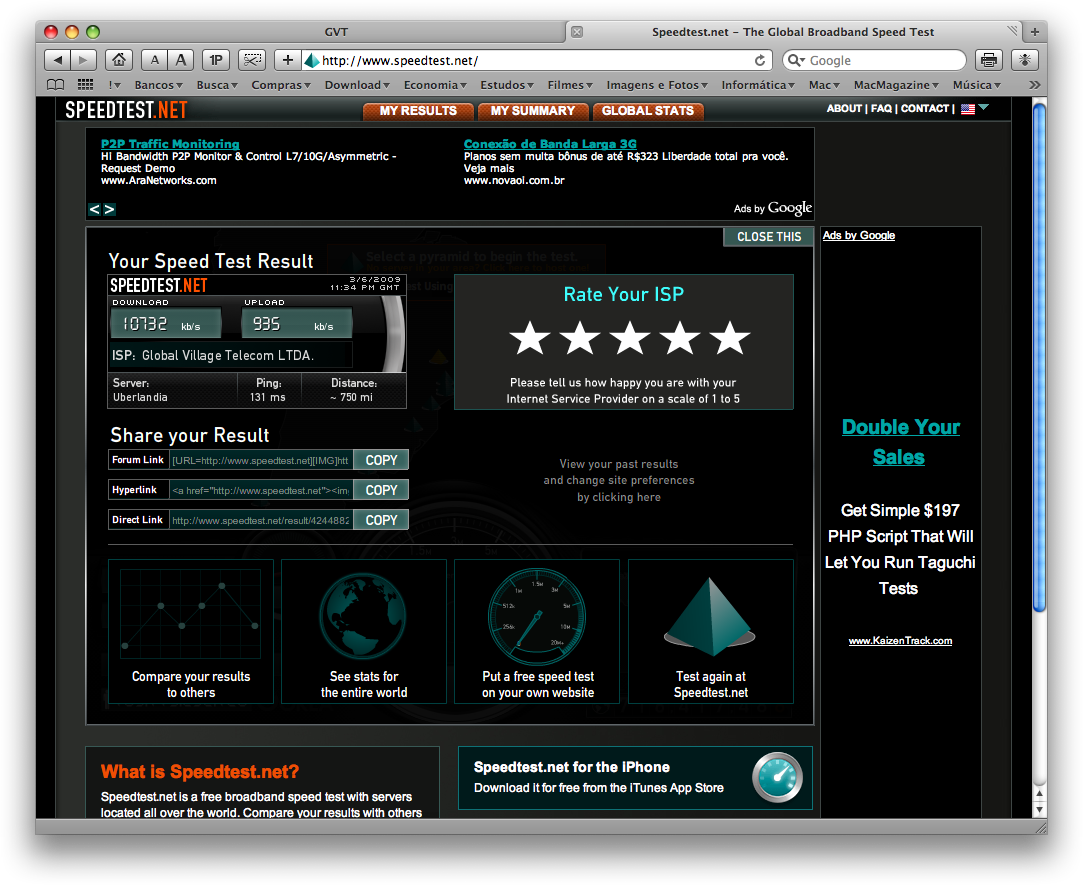Viewport: 1083px width, 885px height.
Task: Click the Home icon in Safari toolbar
Action: [x=119, y=60]
